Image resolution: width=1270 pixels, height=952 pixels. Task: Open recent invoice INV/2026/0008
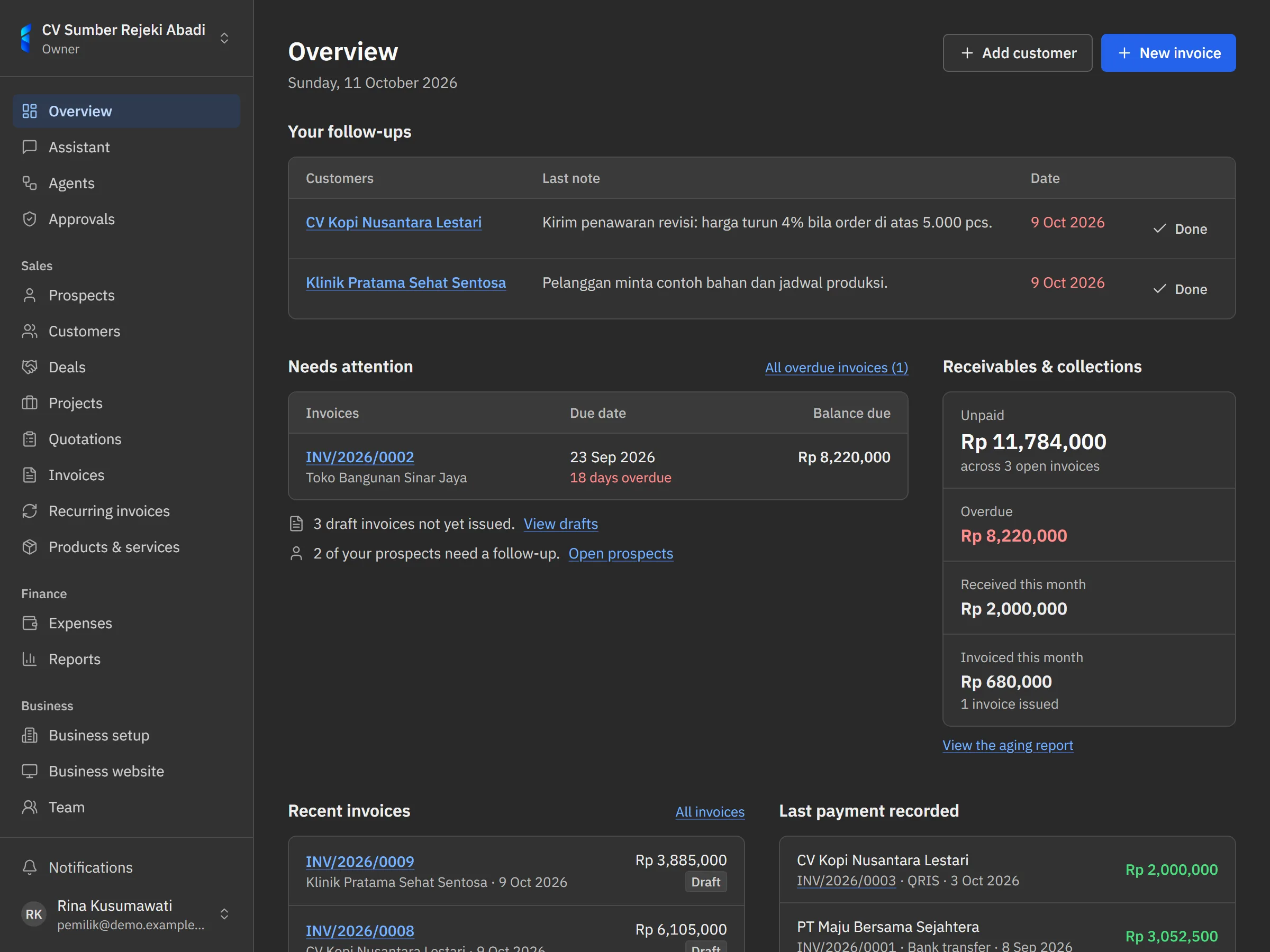[x=360, y=931]
